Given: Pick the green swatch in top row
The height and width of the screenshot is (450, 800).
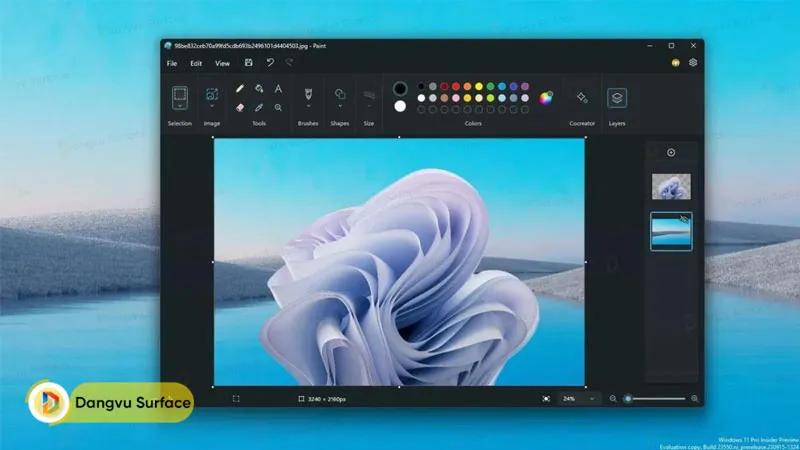Looking at the screenshot, I should click(490, 86).
